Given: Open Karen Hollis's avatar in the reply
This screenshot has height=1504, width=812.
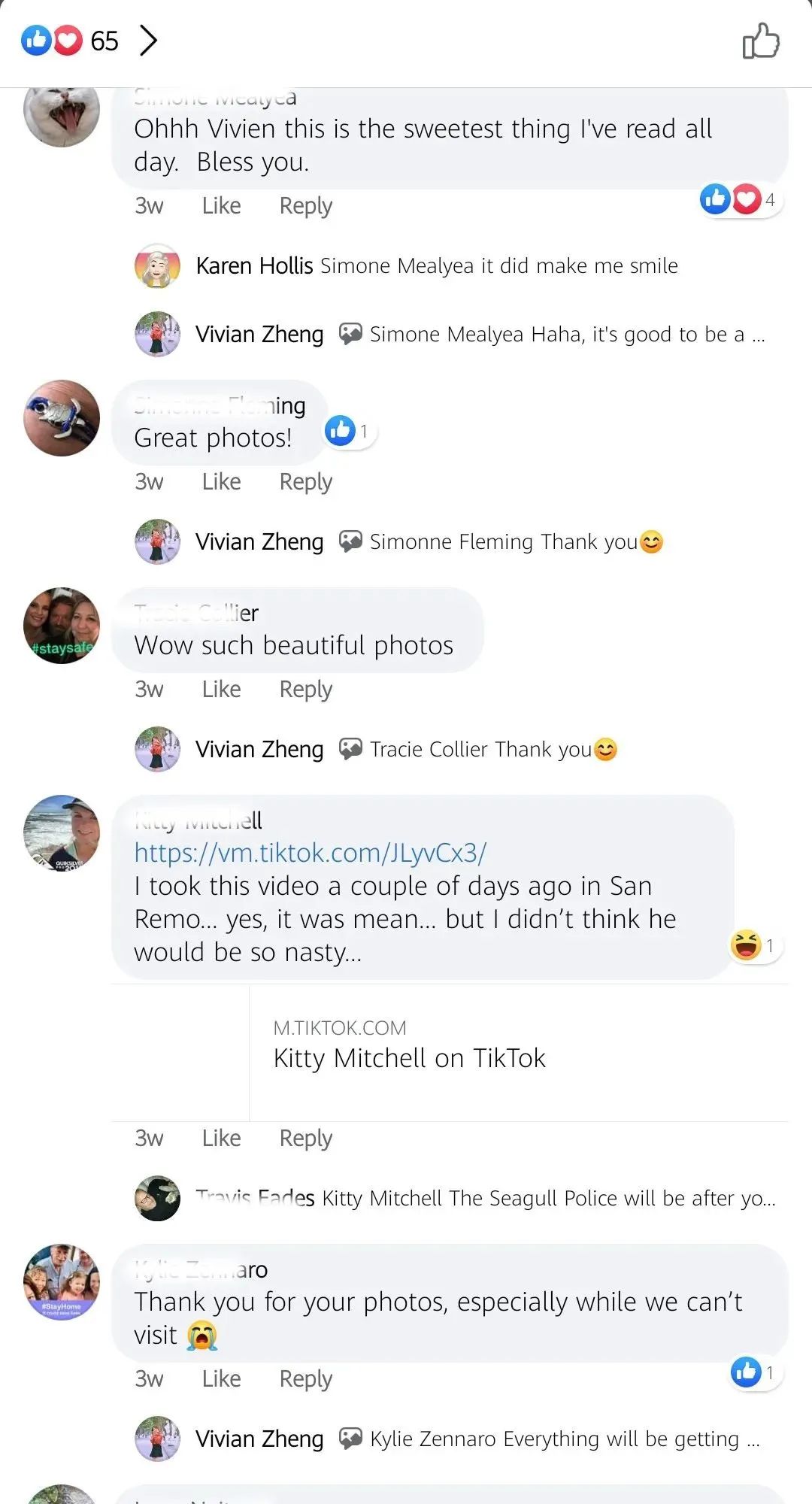Looking at the screenshot, I should pos(157,266).
